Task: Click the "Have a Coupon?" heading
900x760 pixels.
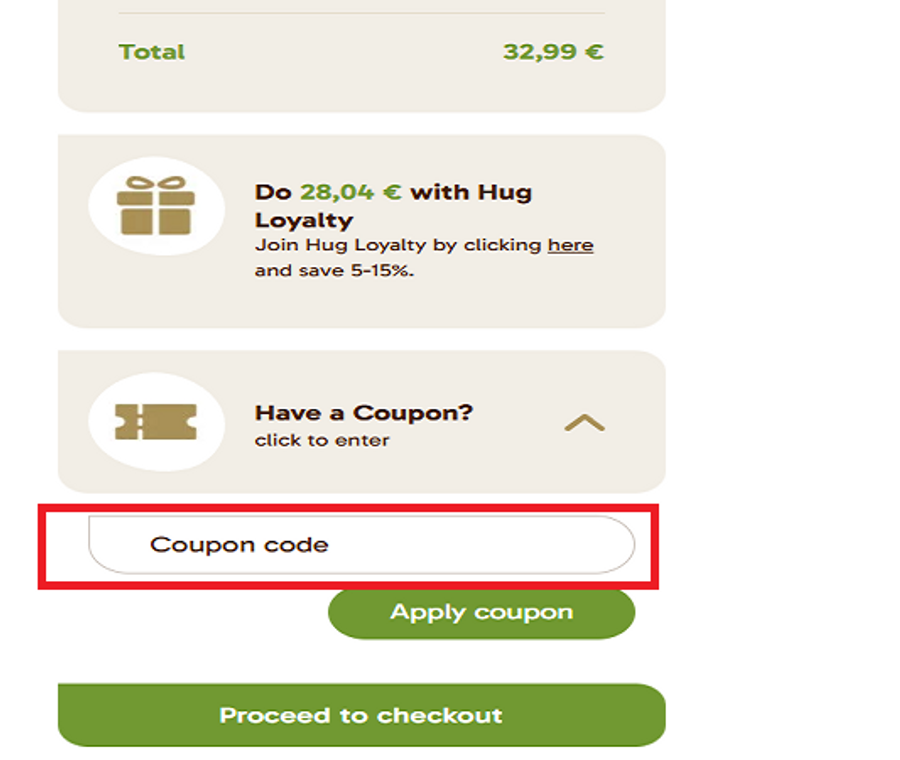Action: pos(364,413)
